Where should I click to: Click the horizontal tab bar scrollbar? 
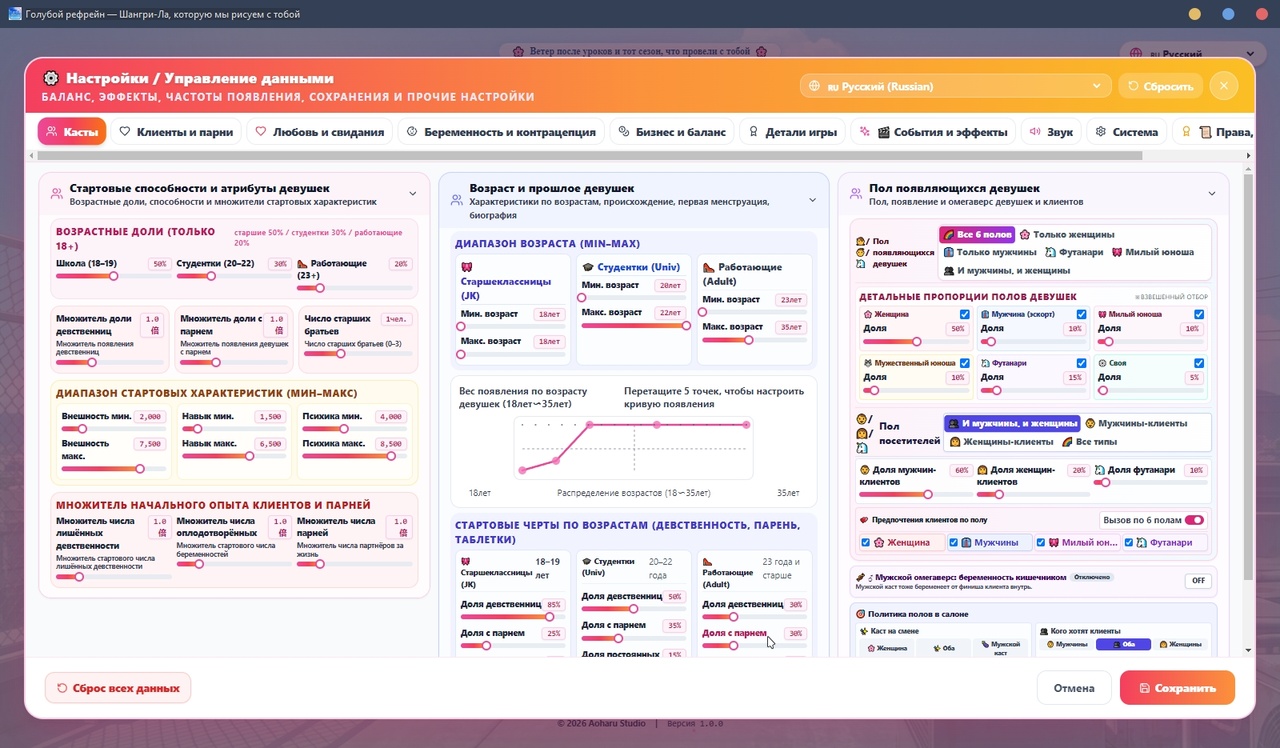click(x=588, y=156)
